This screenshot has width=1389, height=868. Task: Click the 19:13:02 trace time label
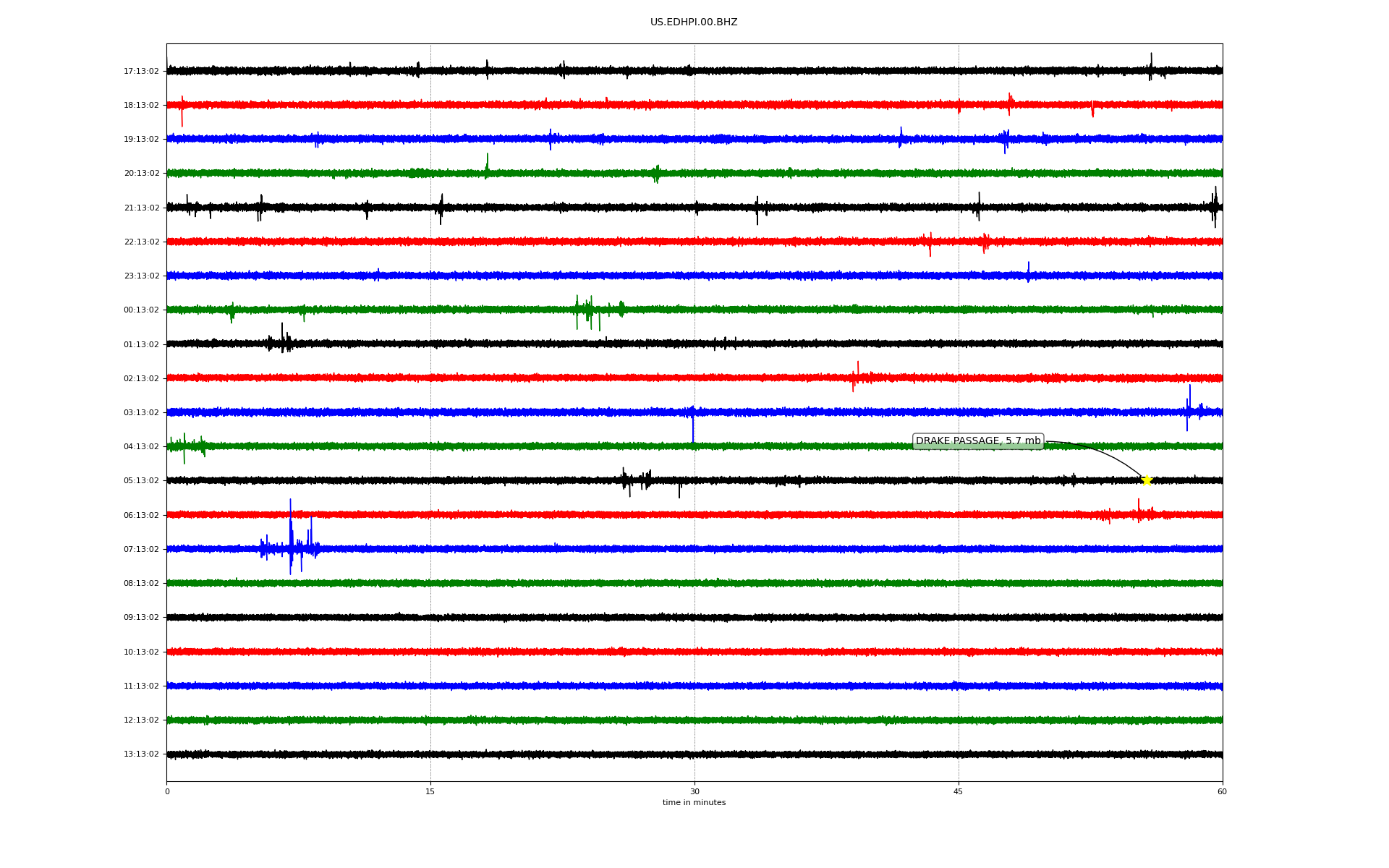141,139
